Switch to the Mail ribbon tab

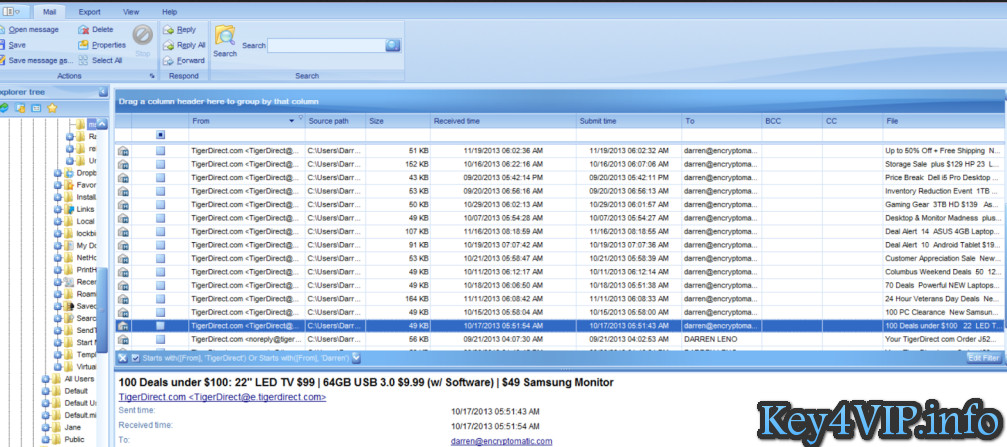49,12
